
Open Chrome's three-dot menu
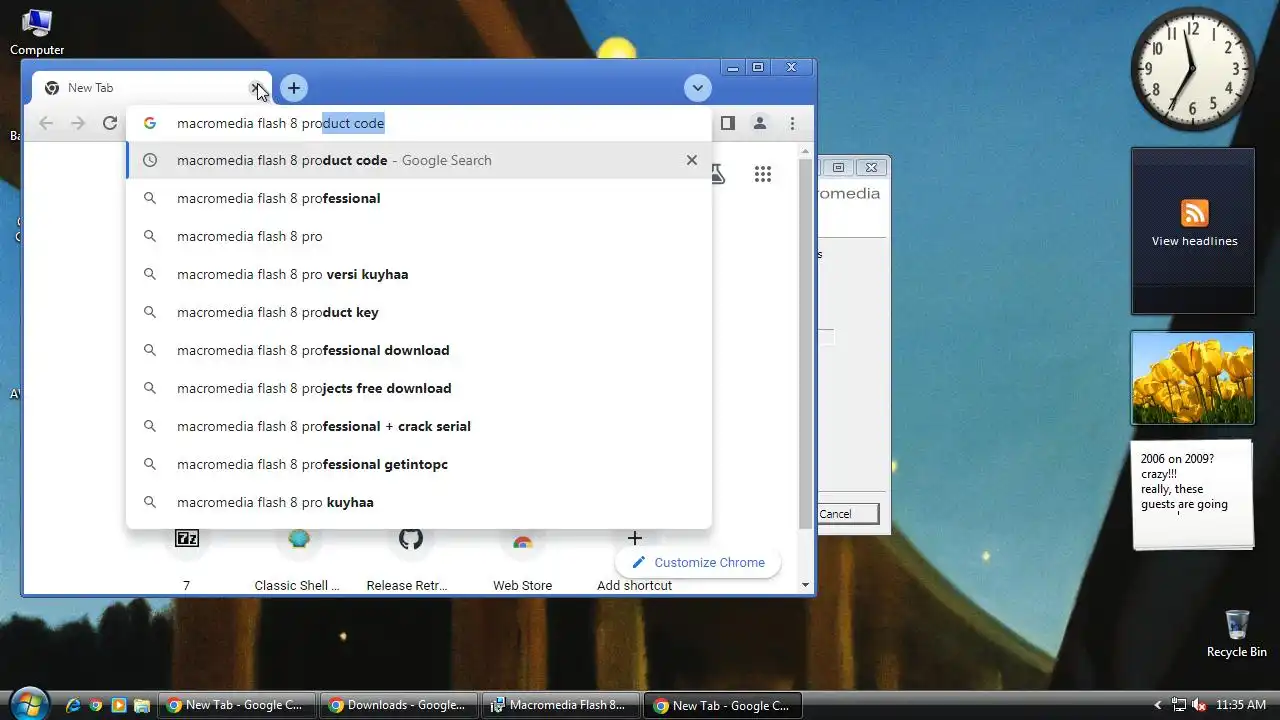pos(792,123)
